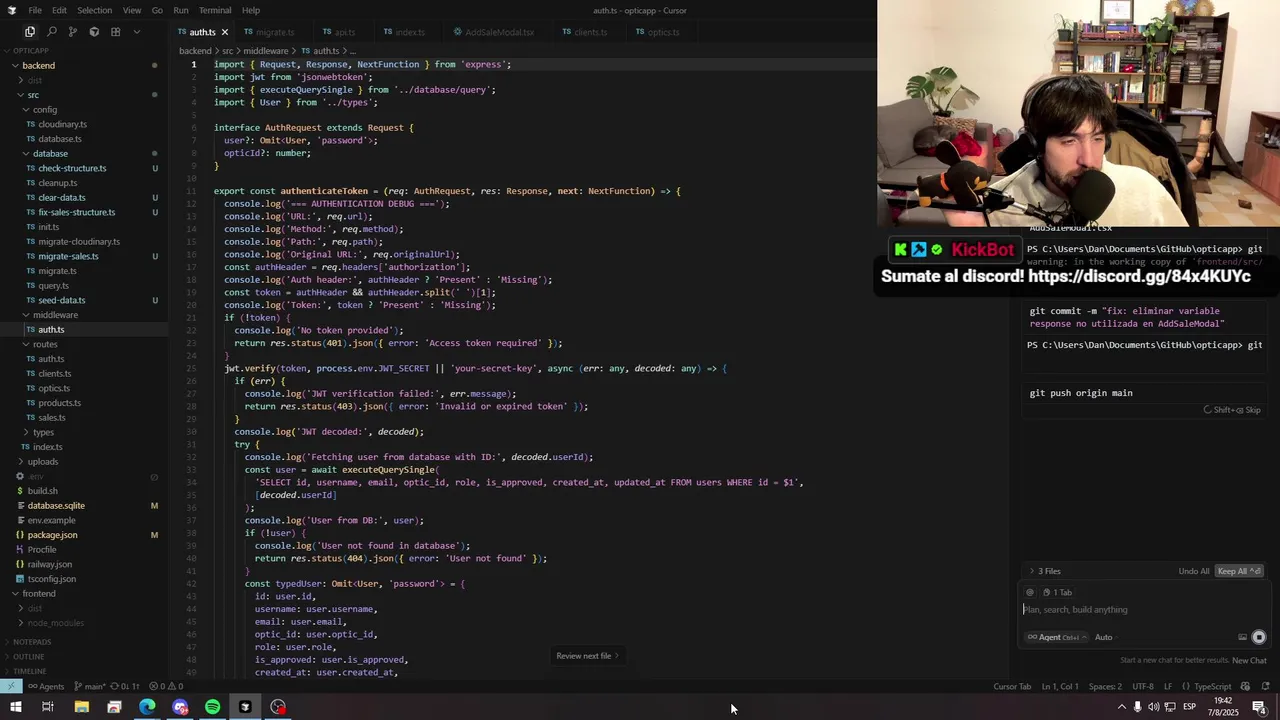Viewport: 1280px width, 720px height.
Task: Open the Extensions cube icon
Action: (x=94, y=32)
